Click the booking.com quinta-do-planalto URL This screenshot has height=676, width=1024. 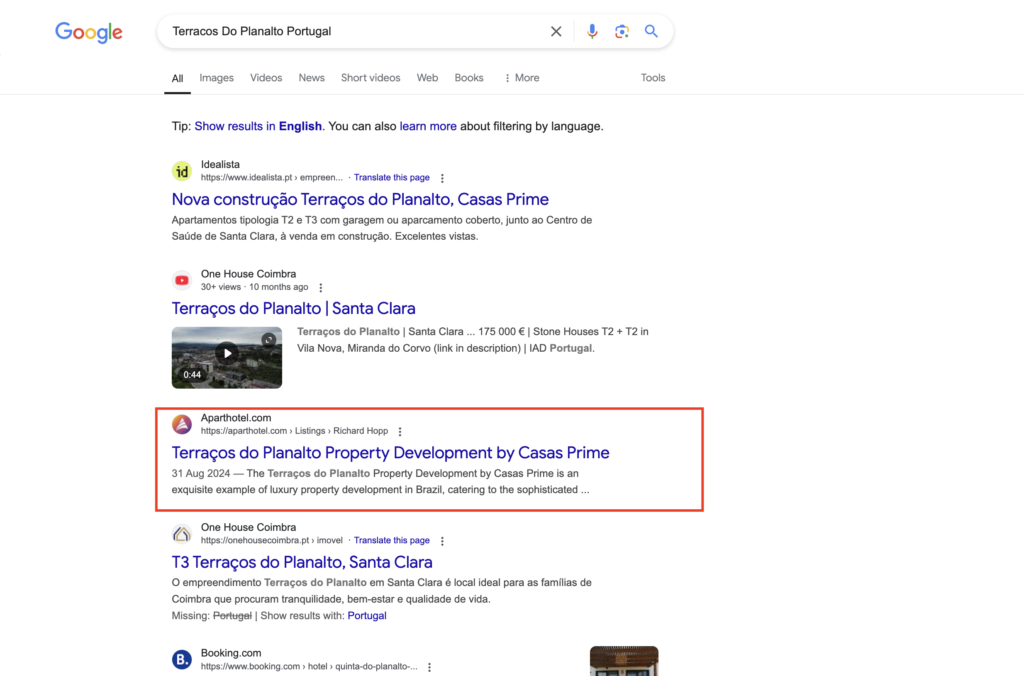tap(309, 667)
